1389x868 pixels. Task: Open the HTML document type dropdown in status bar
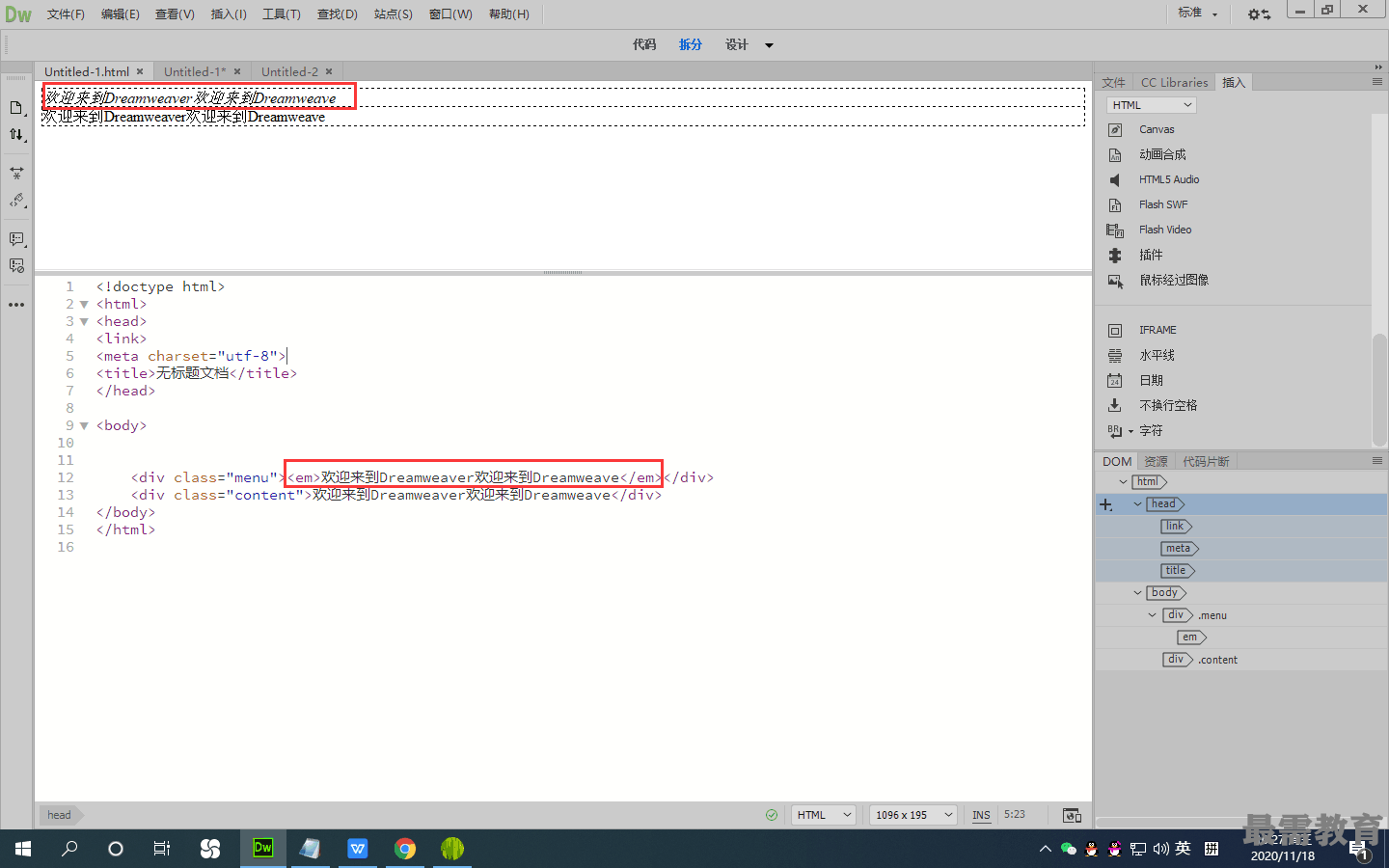[824, 815]
